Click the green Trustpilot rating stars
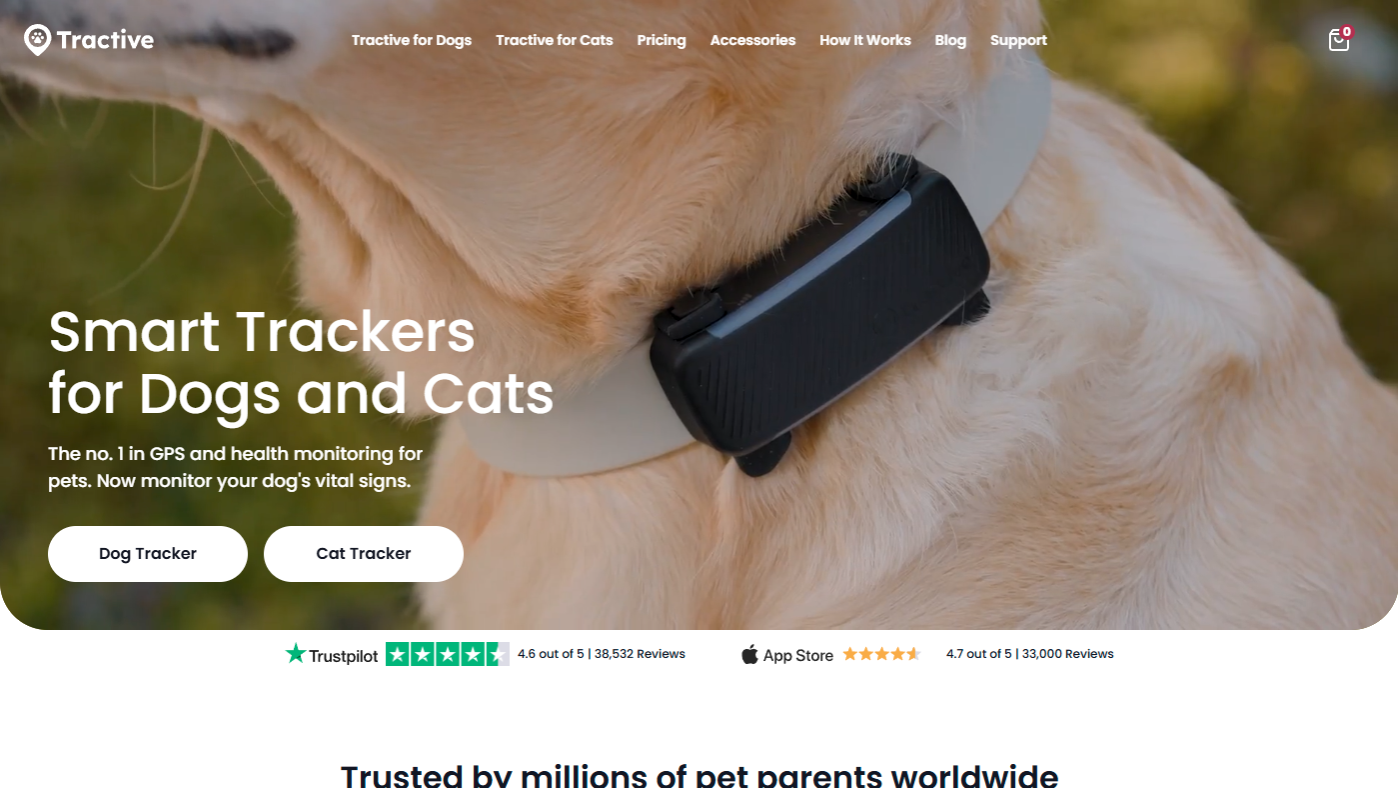Viewport: 1399px width, 788px height. (x=447, y=654)
